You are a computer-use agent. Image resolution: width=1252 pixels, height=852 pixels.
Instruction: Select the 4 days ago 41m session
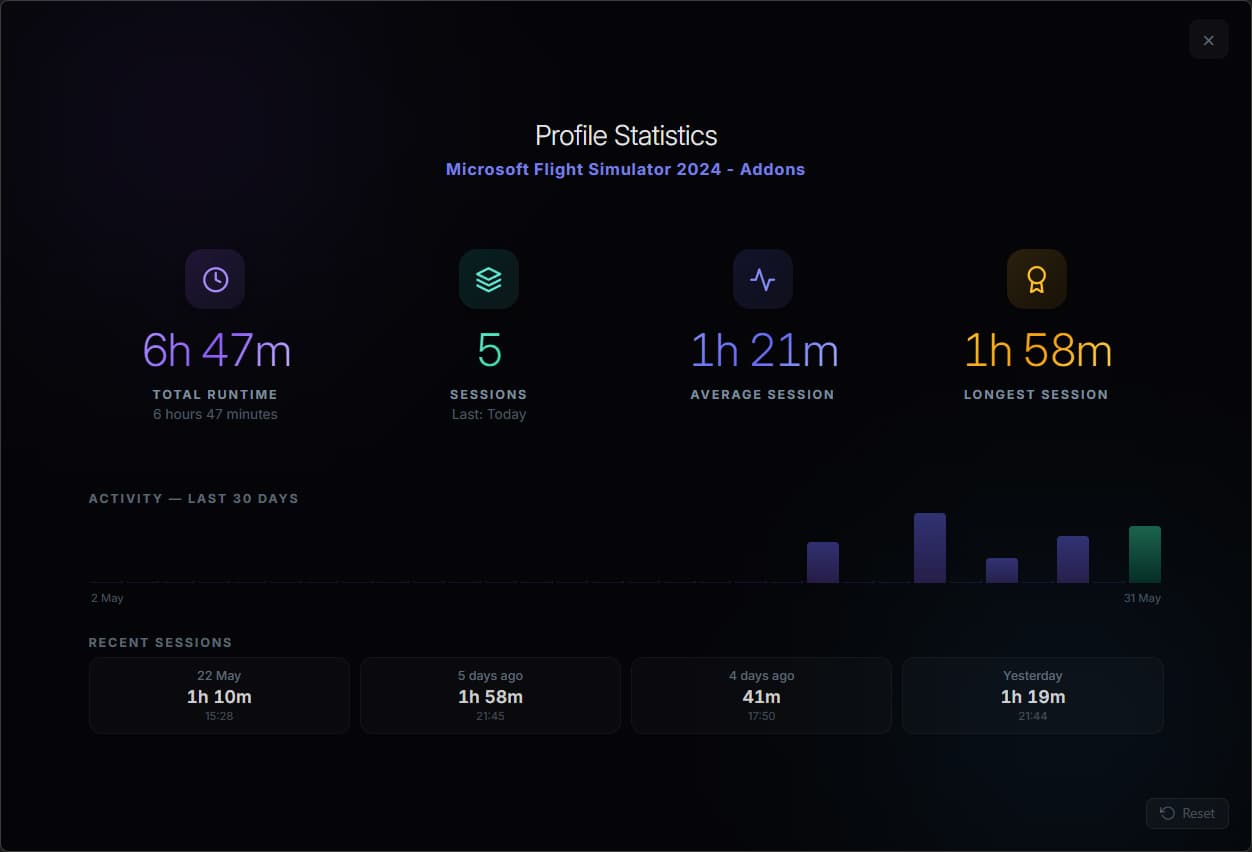[x=762, y=696]
